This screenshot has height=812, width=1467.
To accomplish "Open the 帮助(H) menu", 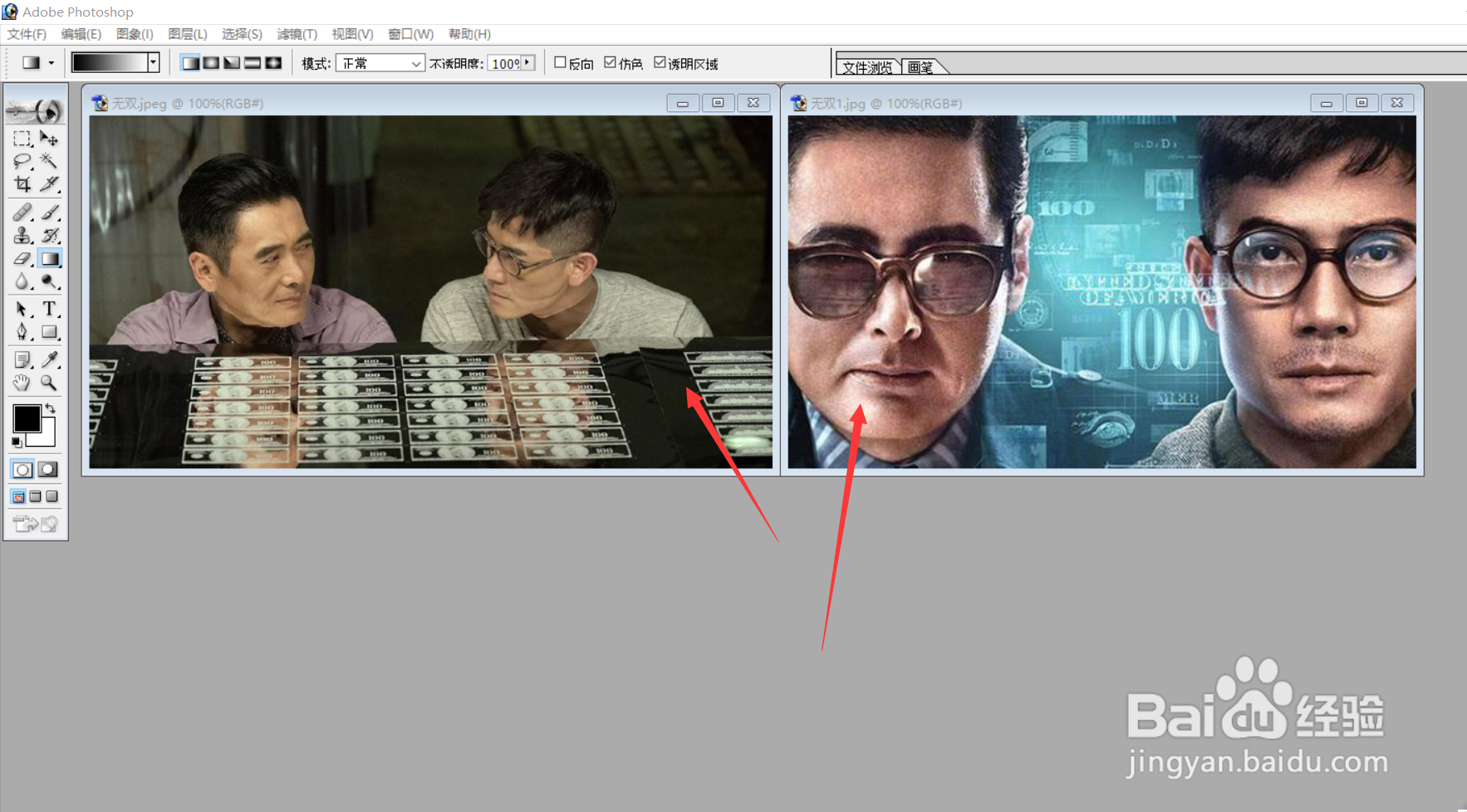I will point(469,34).
